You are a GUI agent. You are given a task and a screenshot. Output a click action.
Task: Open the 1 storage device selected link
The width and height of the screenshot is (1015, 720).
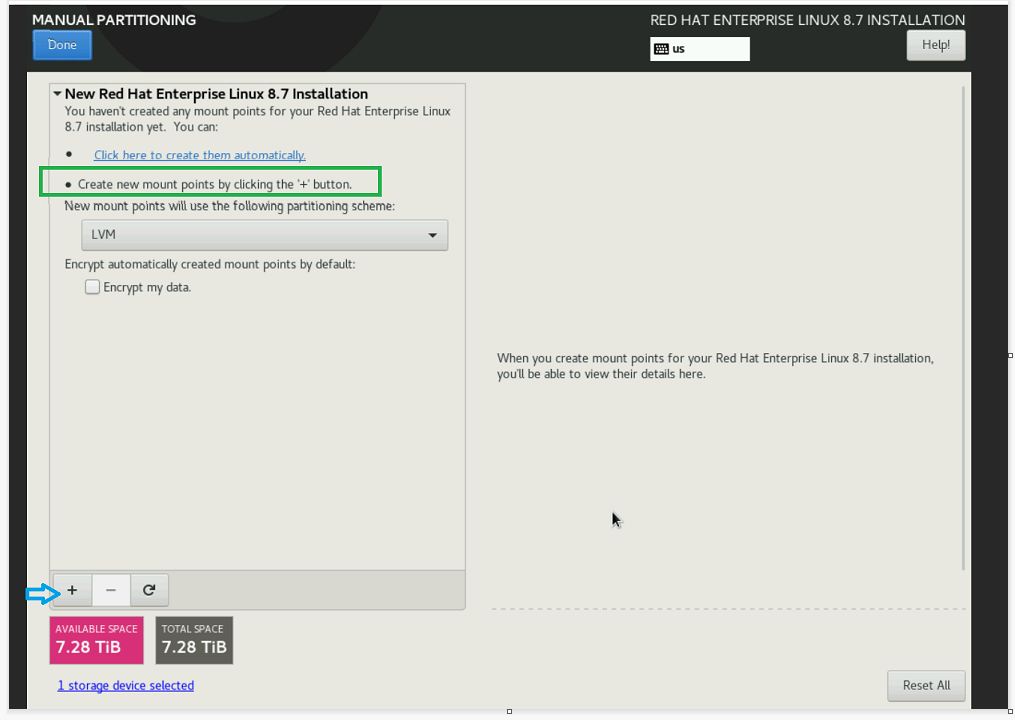125,685
